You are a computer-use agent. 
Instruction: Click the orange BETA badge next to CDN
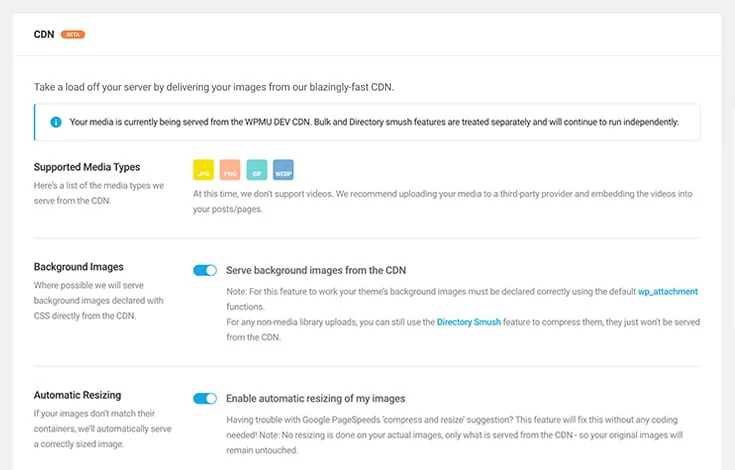pos(73,35)
